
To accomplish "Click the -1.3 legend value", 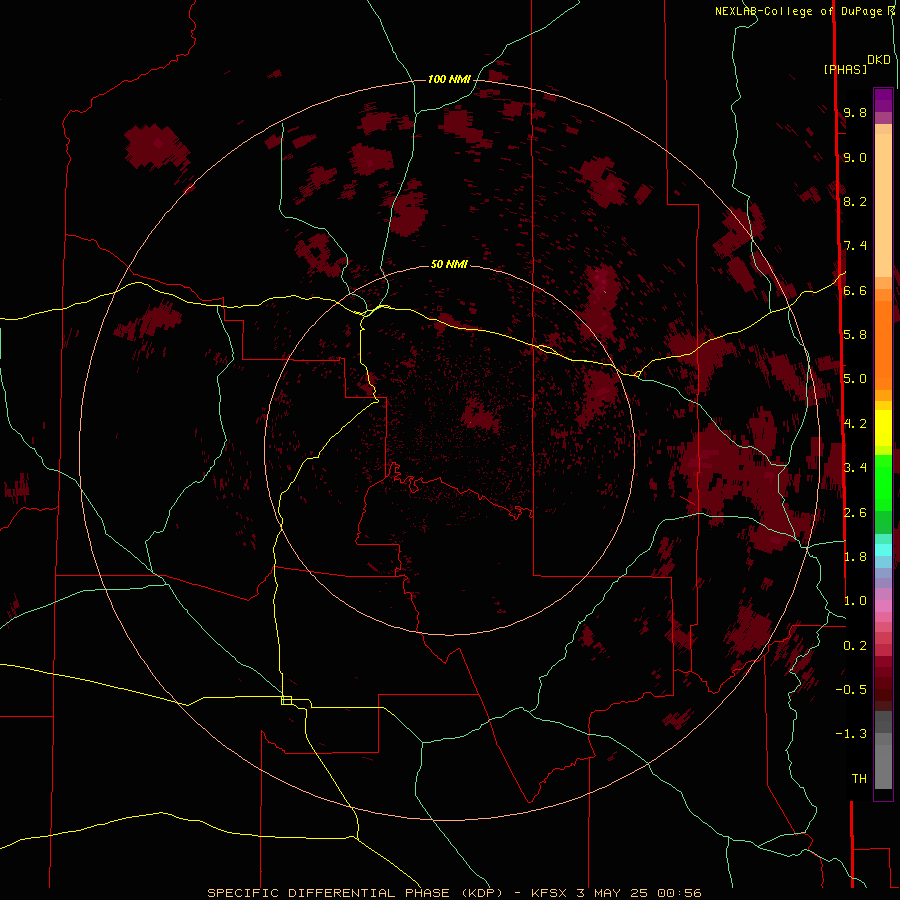I will 851,734.
